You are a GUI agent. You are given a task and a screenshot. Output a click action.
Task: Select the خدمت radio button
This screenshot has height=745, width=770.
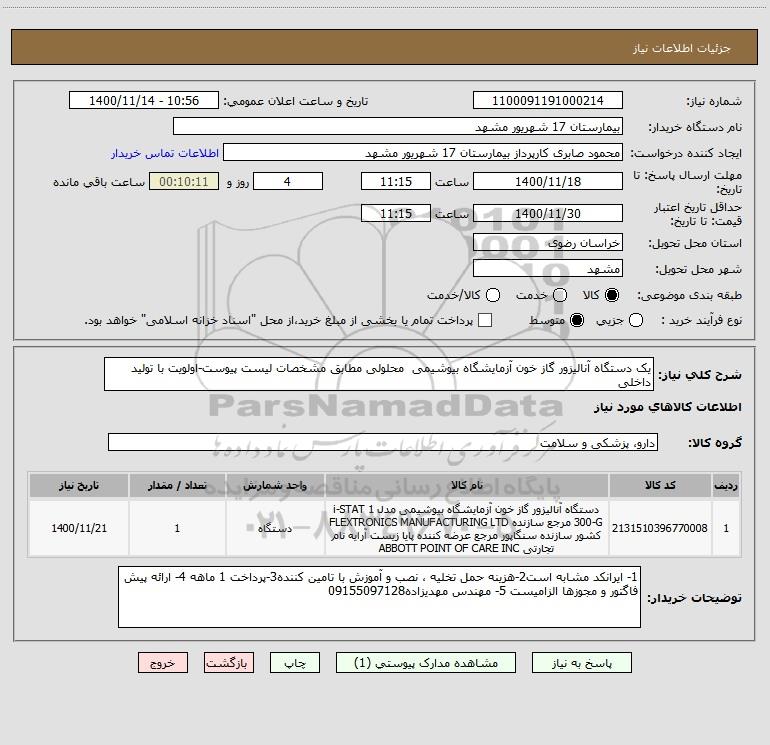560,295
